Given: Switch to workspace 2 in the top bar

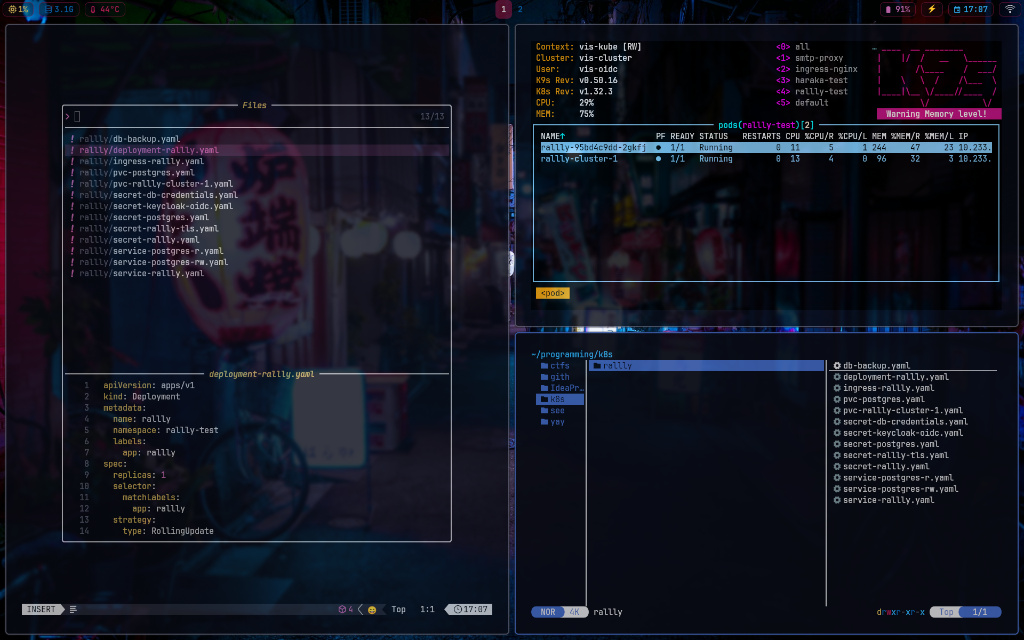Looking at the screenshot, I should click(x=521, y=9).
